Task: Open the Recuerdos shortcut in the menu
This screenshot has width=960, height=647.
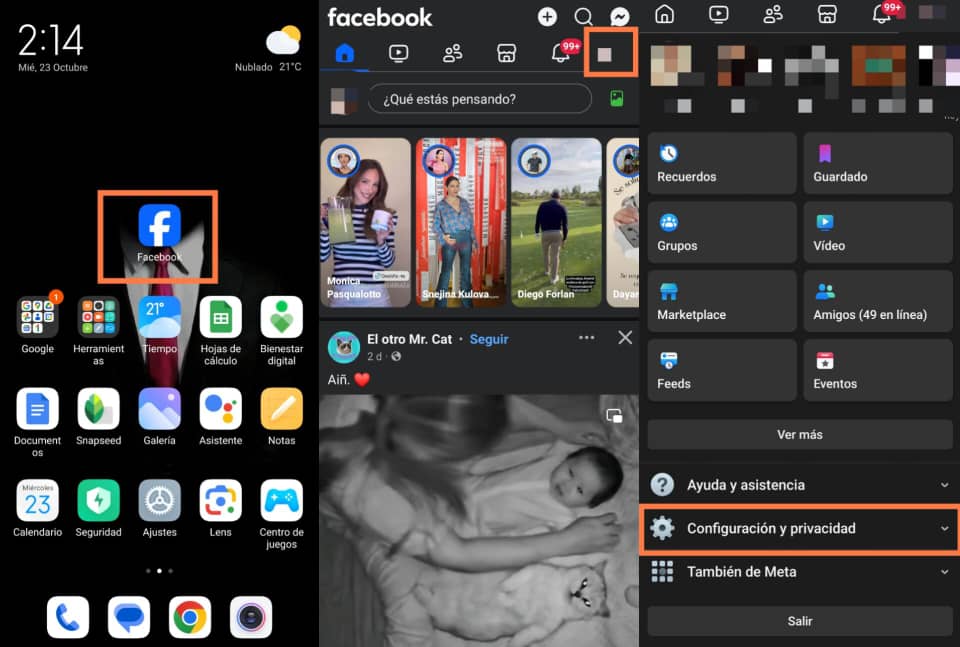Action: click(x=722, y=163)
